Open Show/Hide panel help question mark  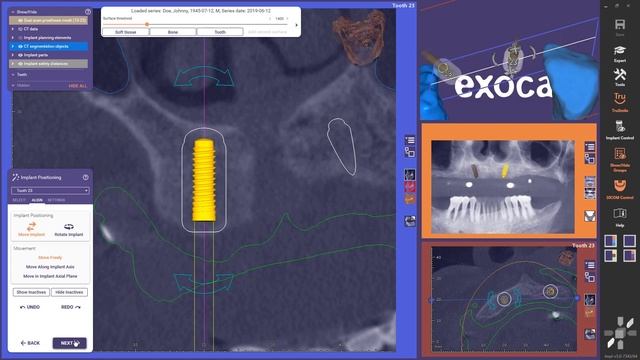click(88, 12)
